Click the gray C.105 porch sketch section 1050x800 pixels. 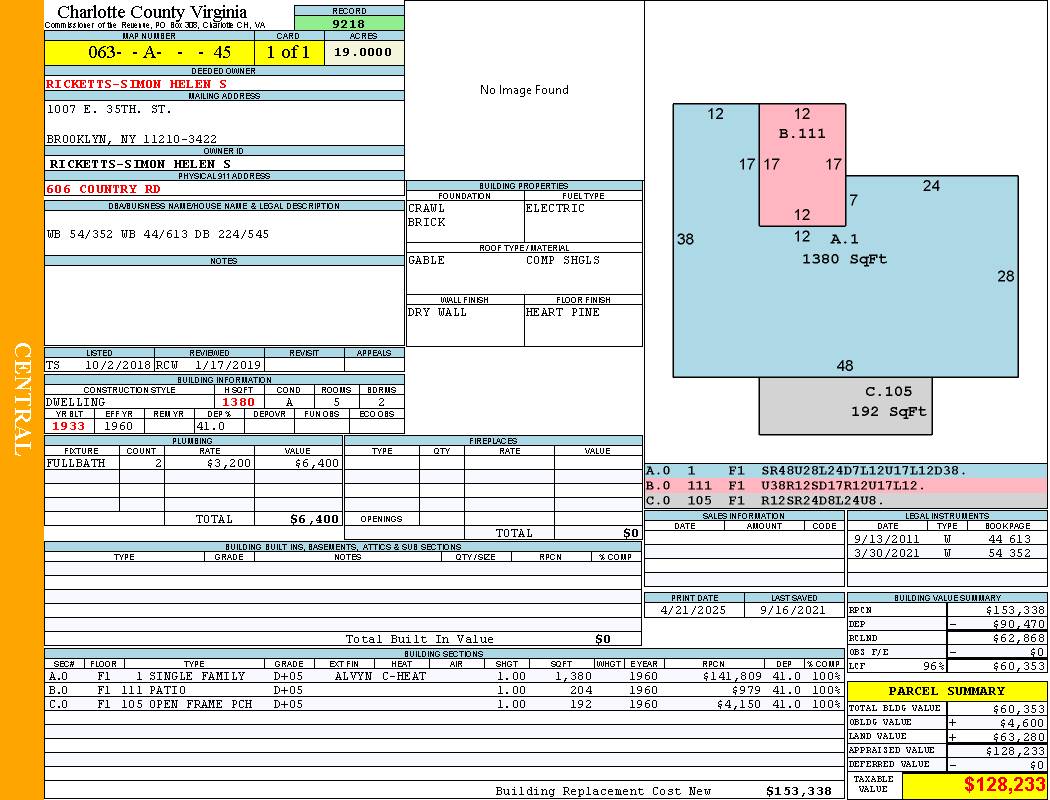(x=845, y=405)
